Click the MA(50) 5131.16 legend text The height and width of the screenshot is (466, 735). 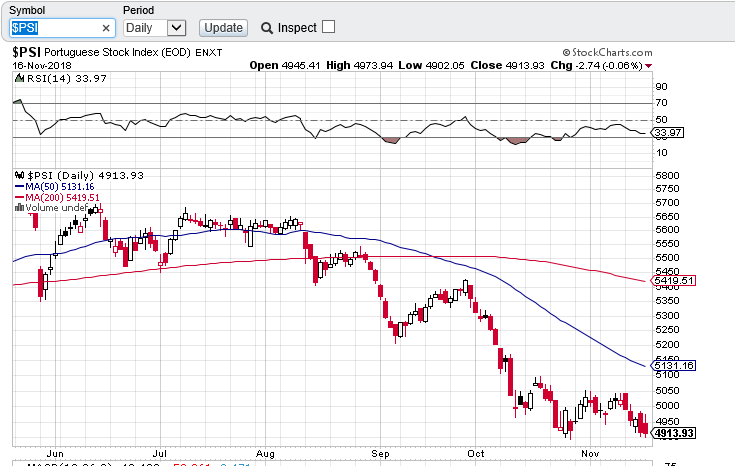[60, 187]
